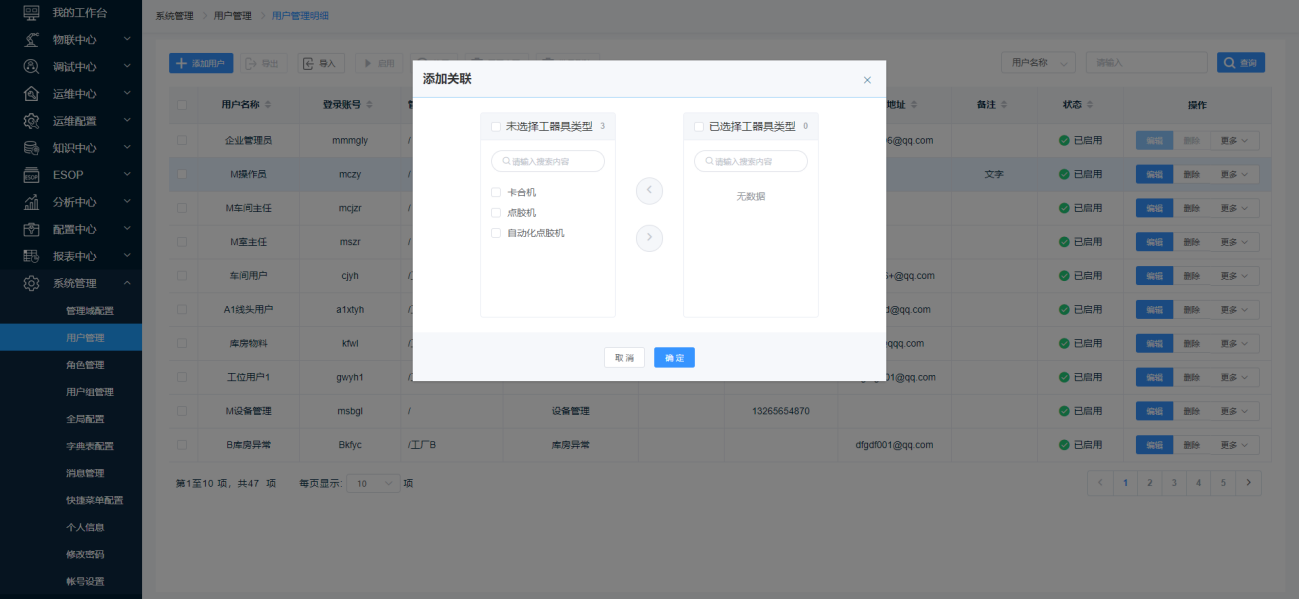Image resolution: width=1299 pixels, height=599 pixels.
Task: Check the 点胶机 checkbox
Action: tap(496, 213)
